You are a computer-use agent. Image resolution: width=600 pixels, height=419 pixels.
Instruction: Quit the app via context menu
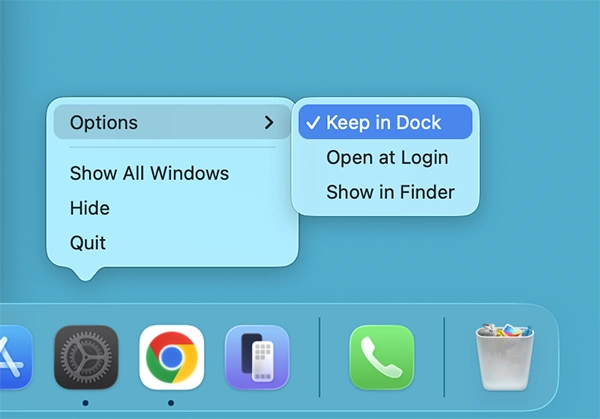point(172,243)
